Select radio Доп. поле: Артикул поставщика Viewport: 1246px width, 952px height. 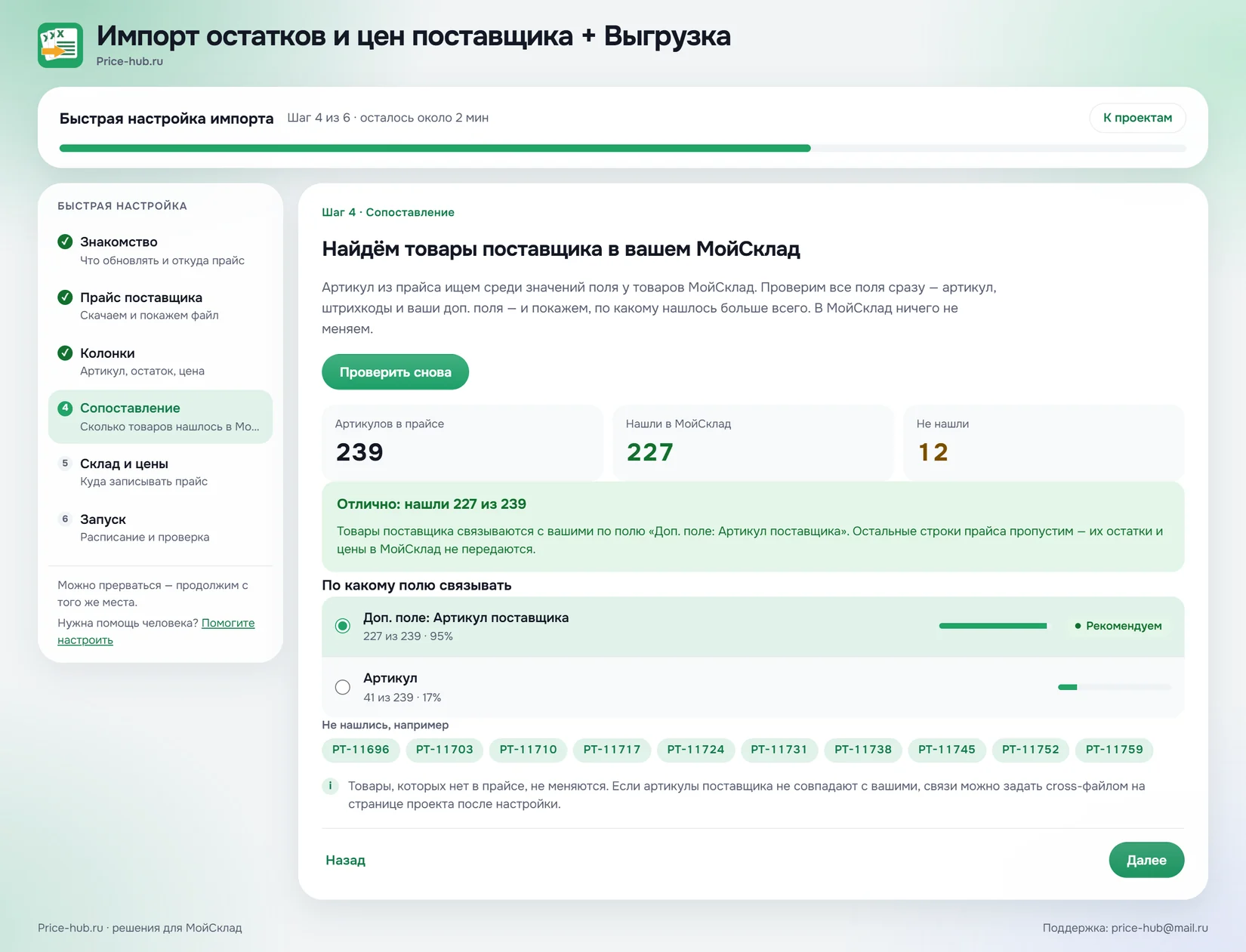(343, 626)
